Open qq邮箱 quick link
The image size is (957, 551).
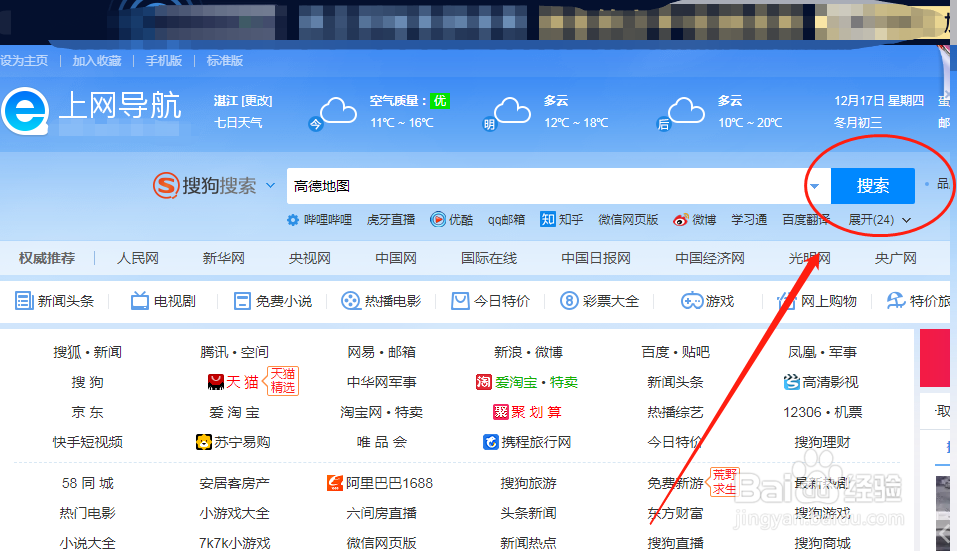click(x=506, y=220)
